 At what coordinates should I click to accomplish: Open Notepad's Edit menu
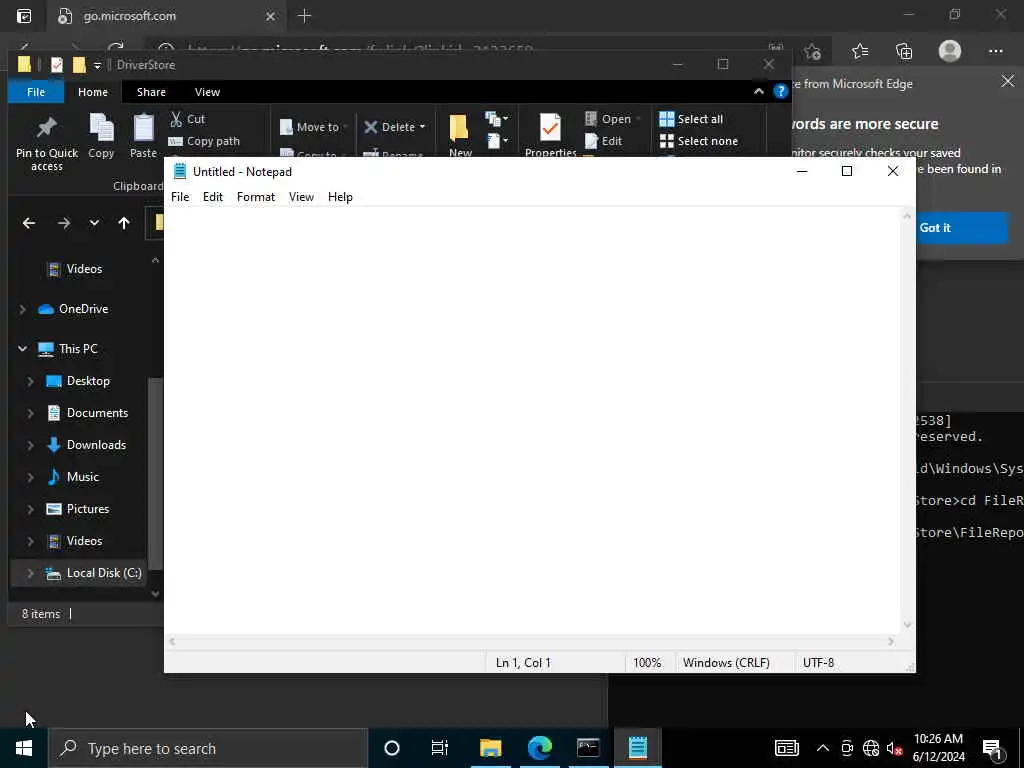(x=212, y=197)
